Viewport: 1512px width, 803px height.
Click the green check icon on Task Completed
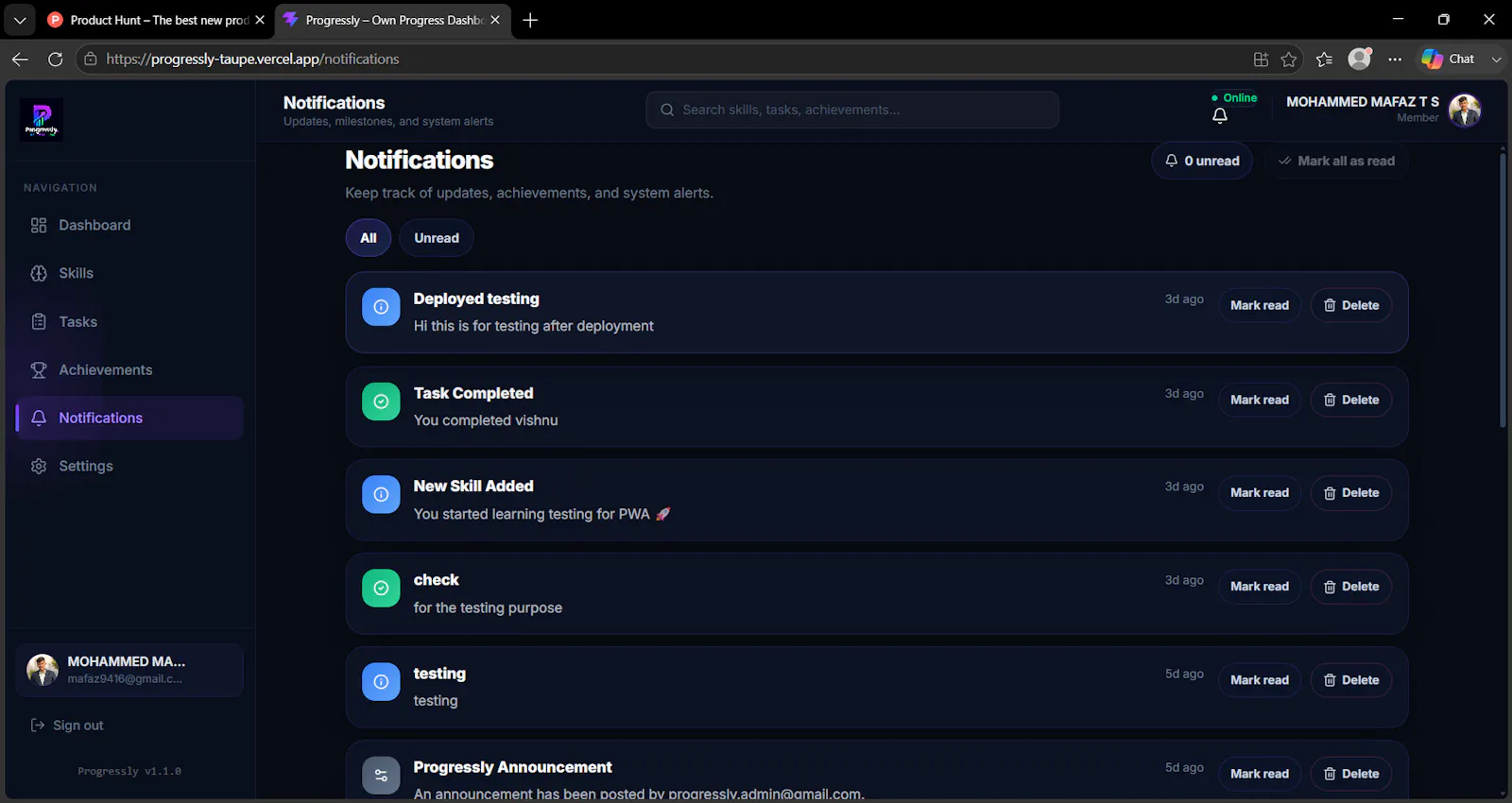[381, 401]
